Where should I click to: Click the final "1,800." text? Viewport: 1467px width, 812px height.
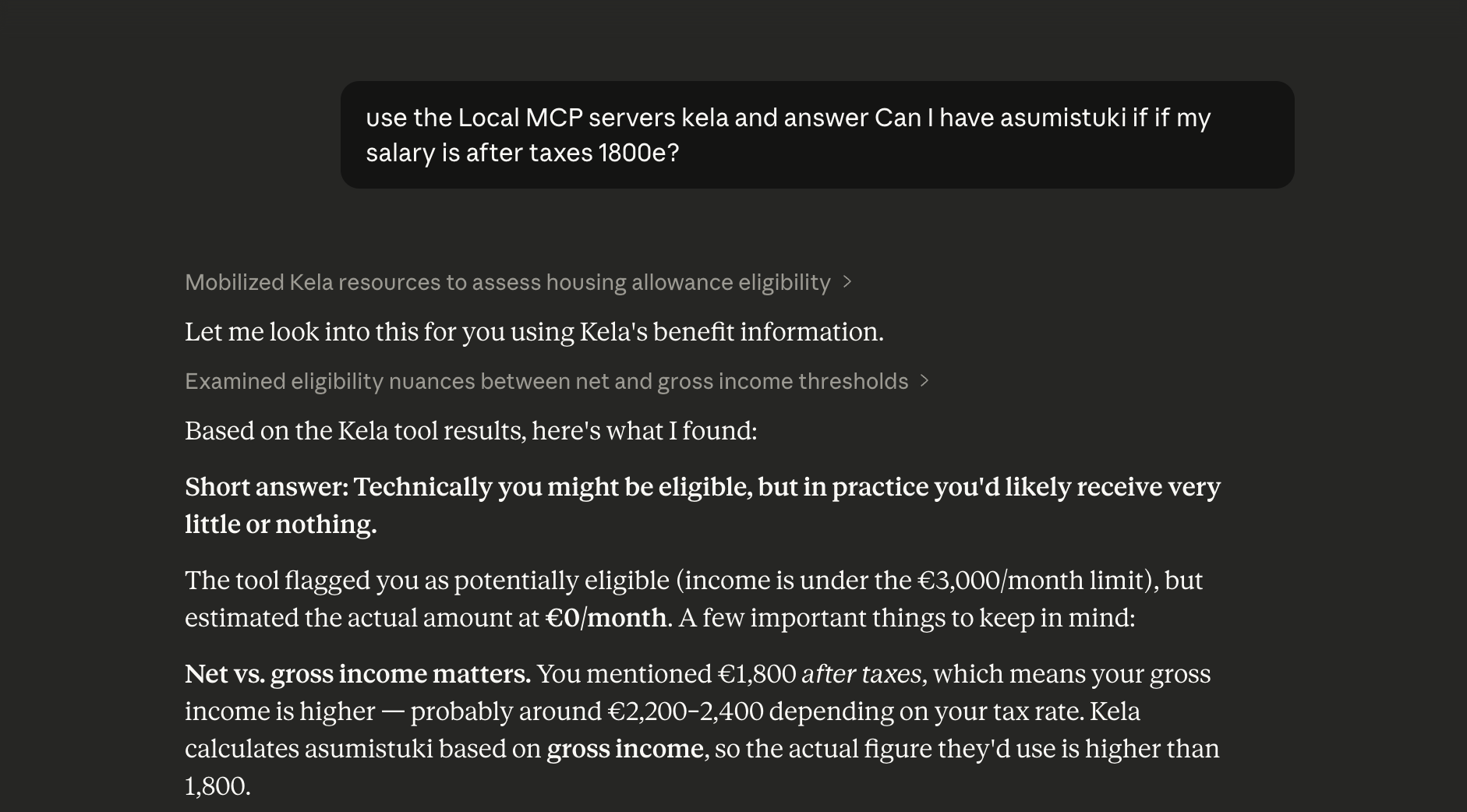pos(217,786)
